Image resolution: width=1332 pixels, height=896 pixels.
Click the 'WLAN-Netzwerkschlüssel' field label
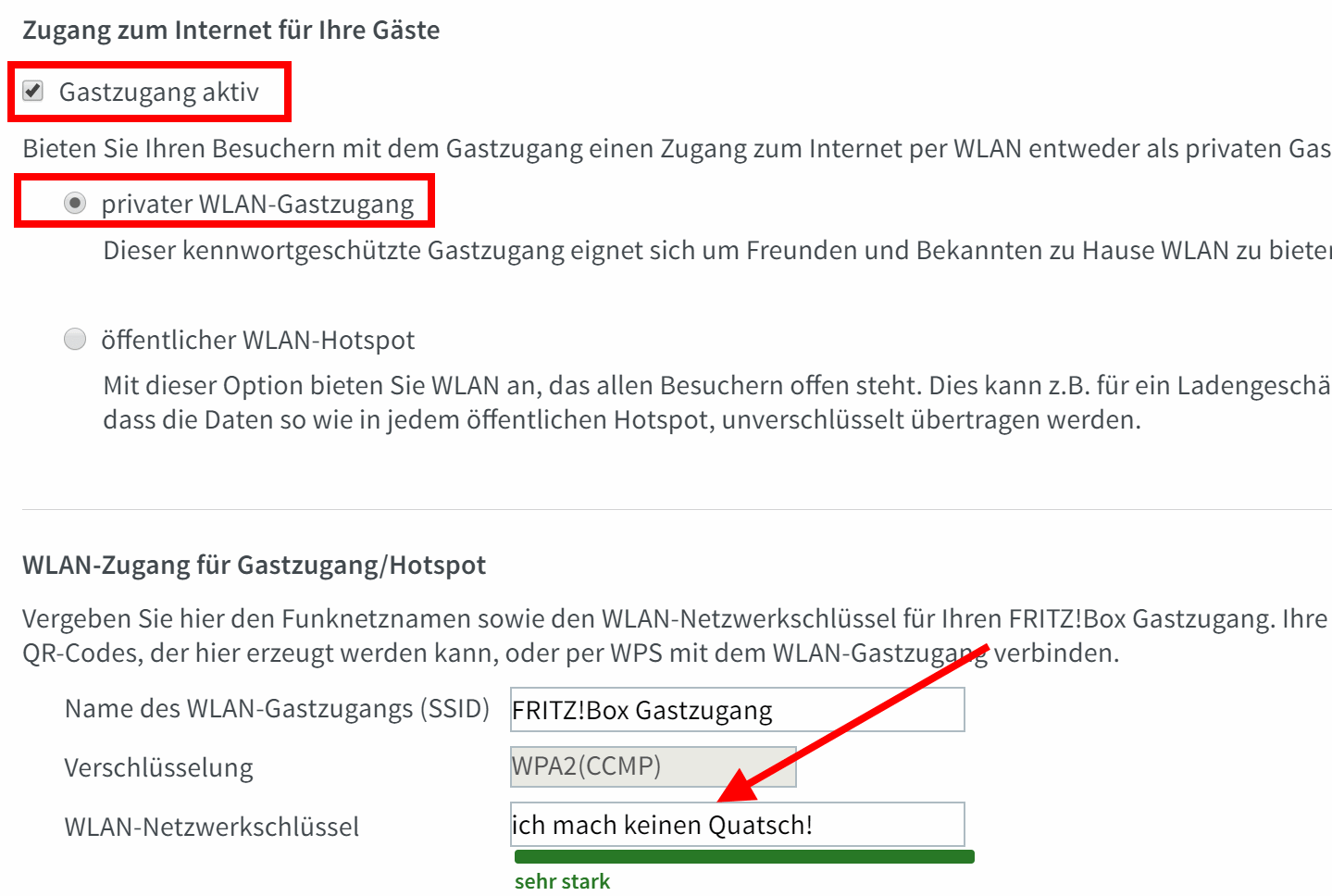tap(212, 827)
